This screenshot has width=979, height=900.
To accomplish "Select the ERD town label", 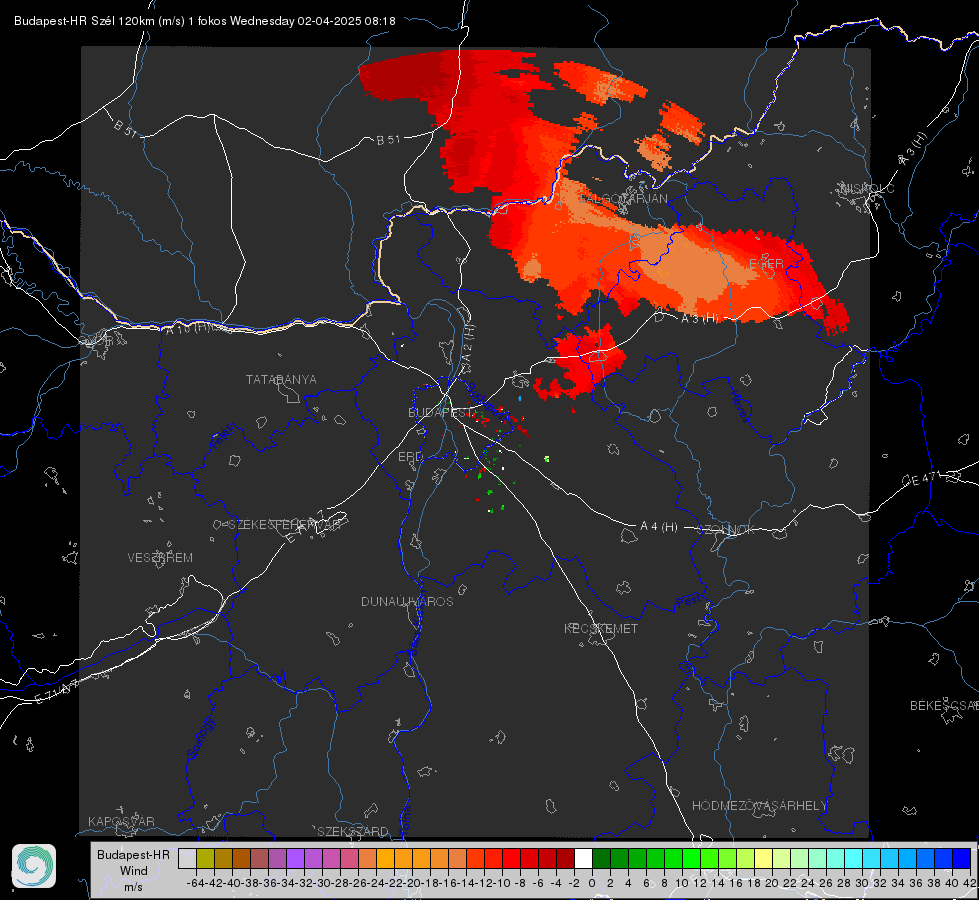I will (x=410, y=457).
